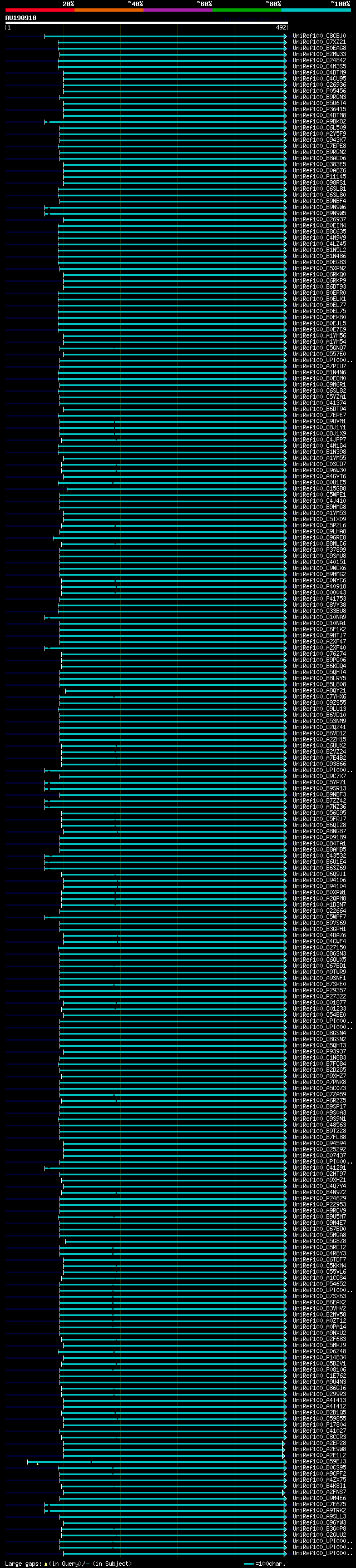356x1568 pixels.
Task: Select hit label UniRef100_A9TRK2
Action: pos(319,1510)
